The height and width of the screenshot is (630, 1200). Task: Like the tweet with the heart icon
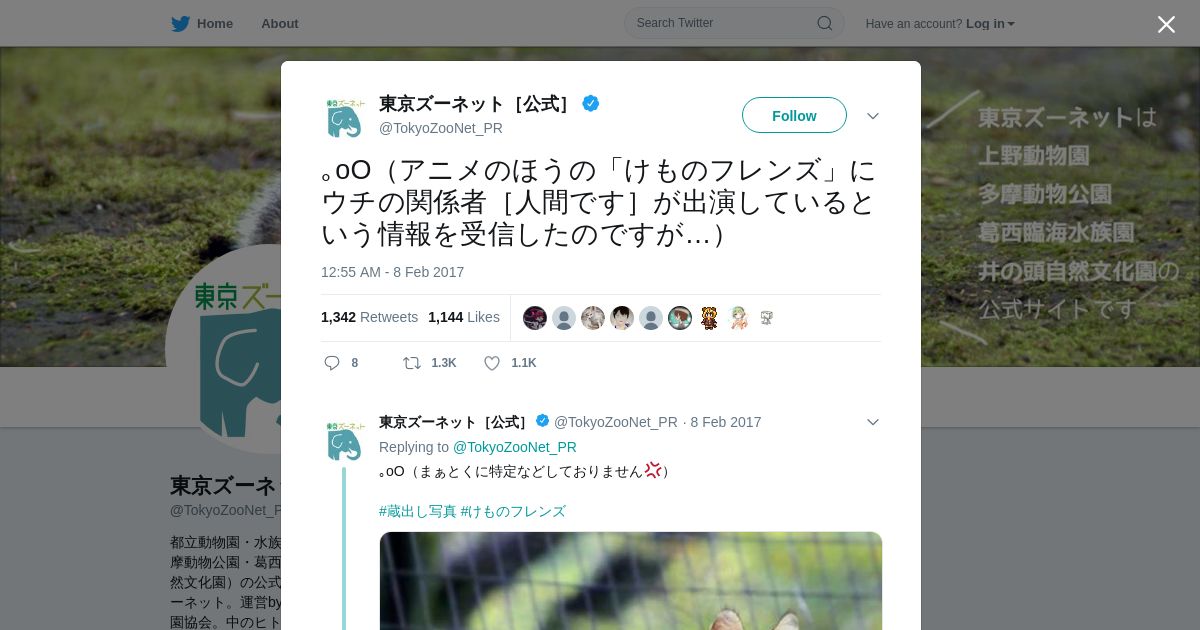click(492, 363)
